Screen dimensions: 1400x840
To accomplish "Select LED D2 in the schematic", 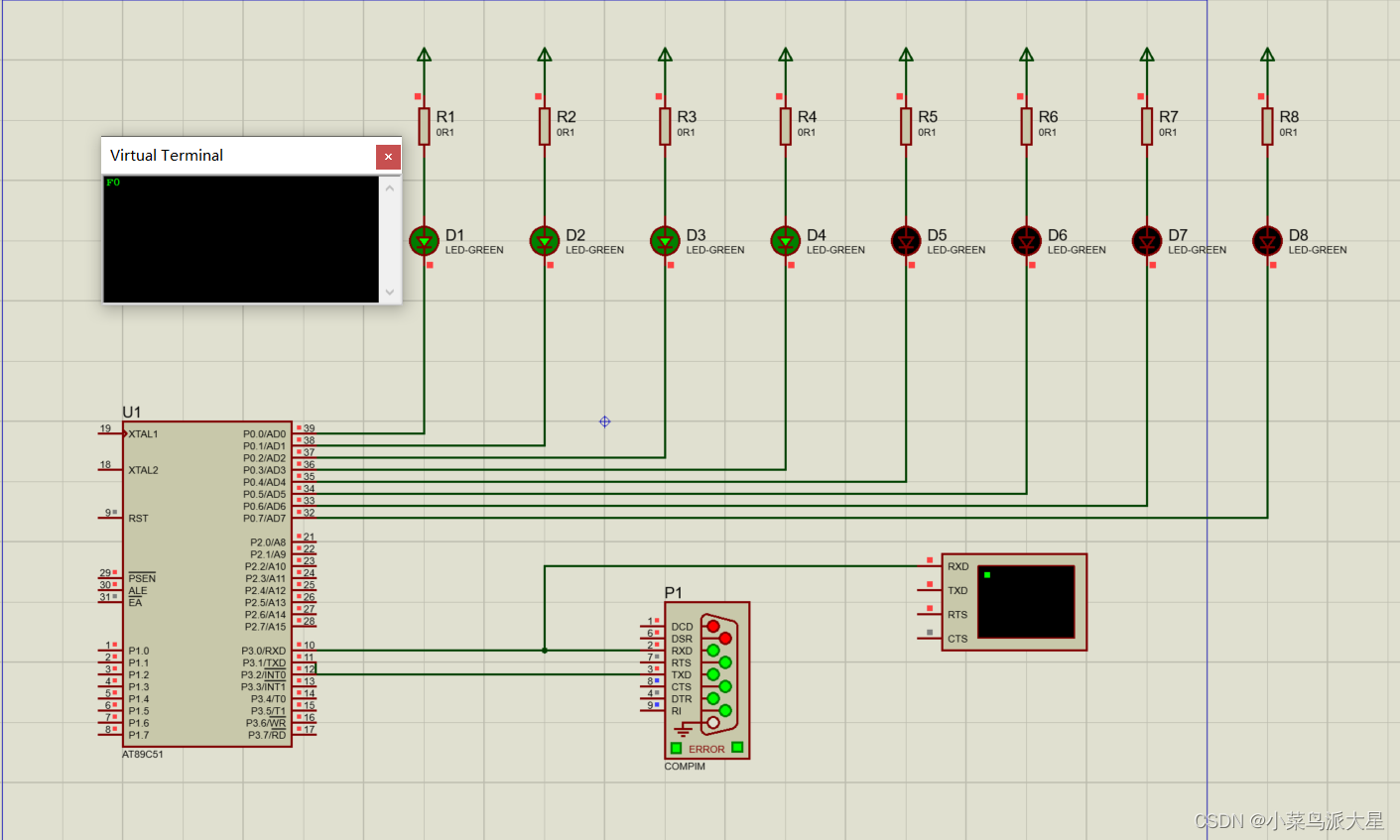I will [x=545, y=240].
